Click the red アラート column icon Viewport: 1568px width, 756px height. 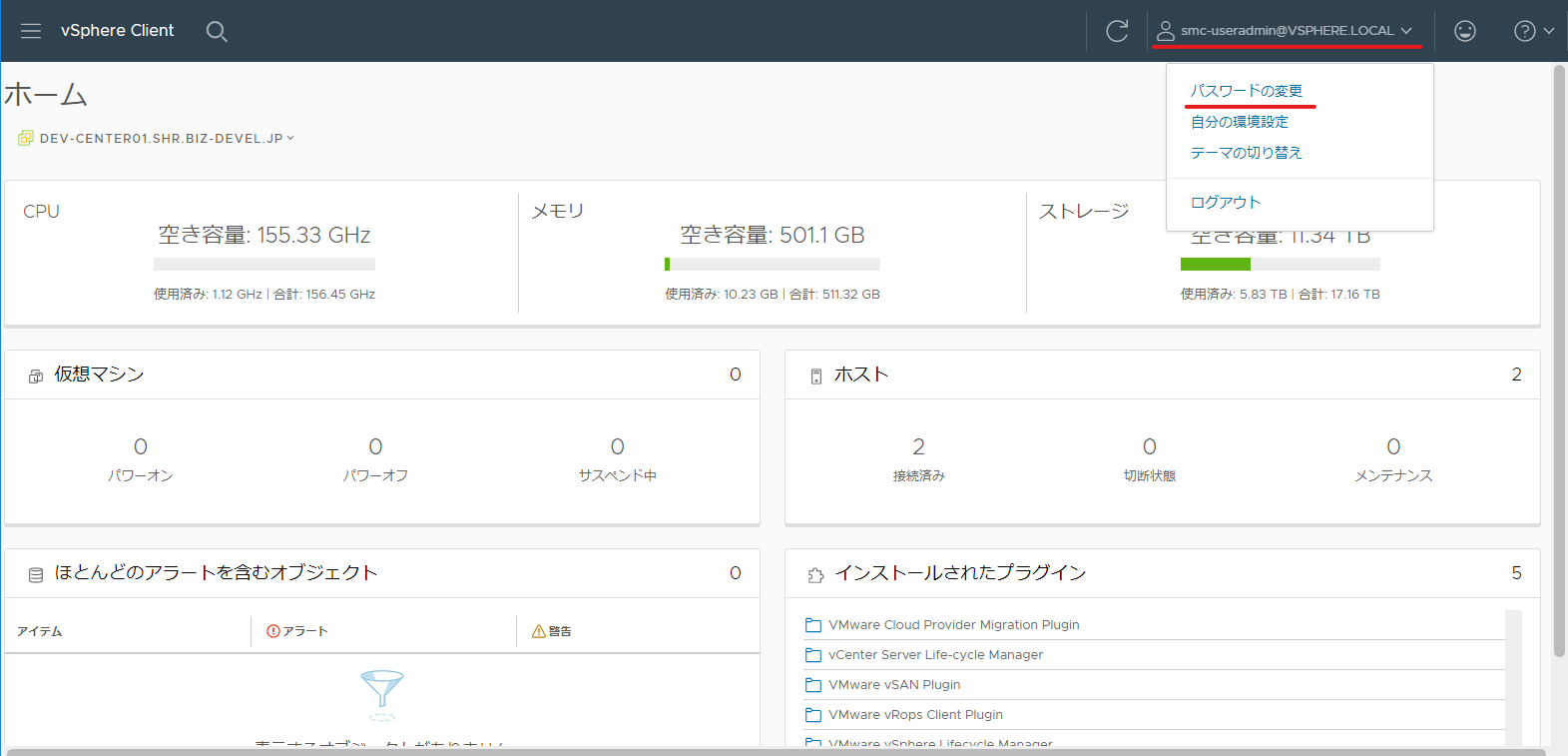pos(273,631)
